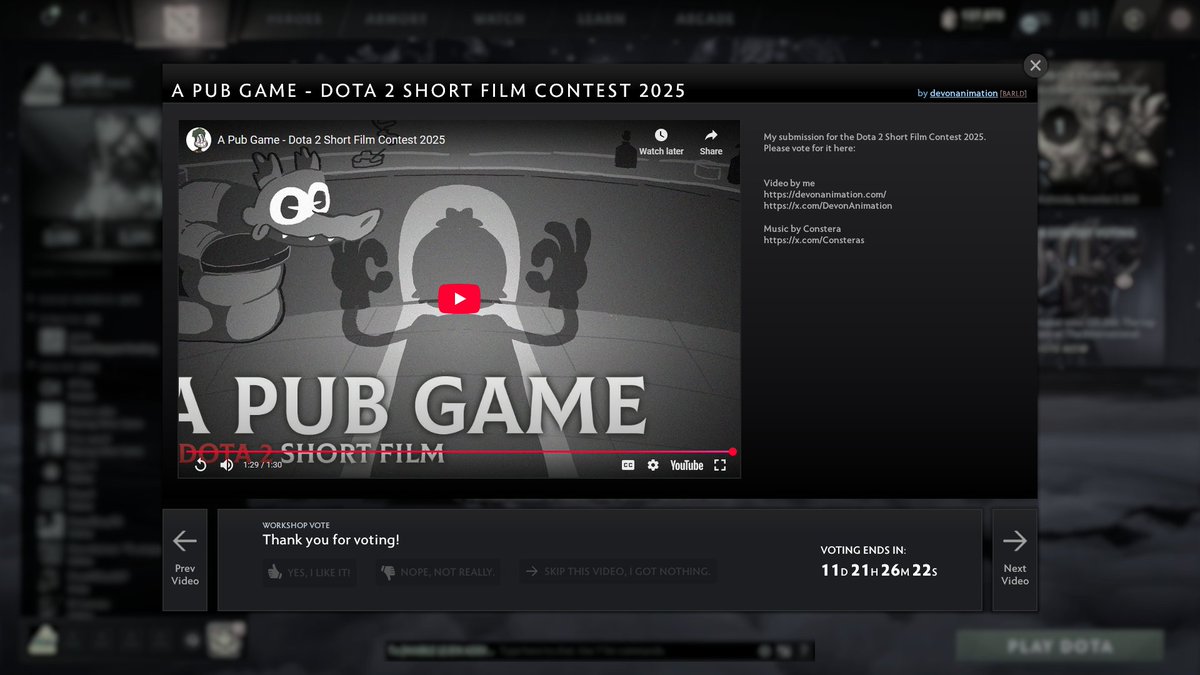The width and height of the screenshot is (1200, 675).
Task: Close the short film contest dialog
Action: 1035,65
